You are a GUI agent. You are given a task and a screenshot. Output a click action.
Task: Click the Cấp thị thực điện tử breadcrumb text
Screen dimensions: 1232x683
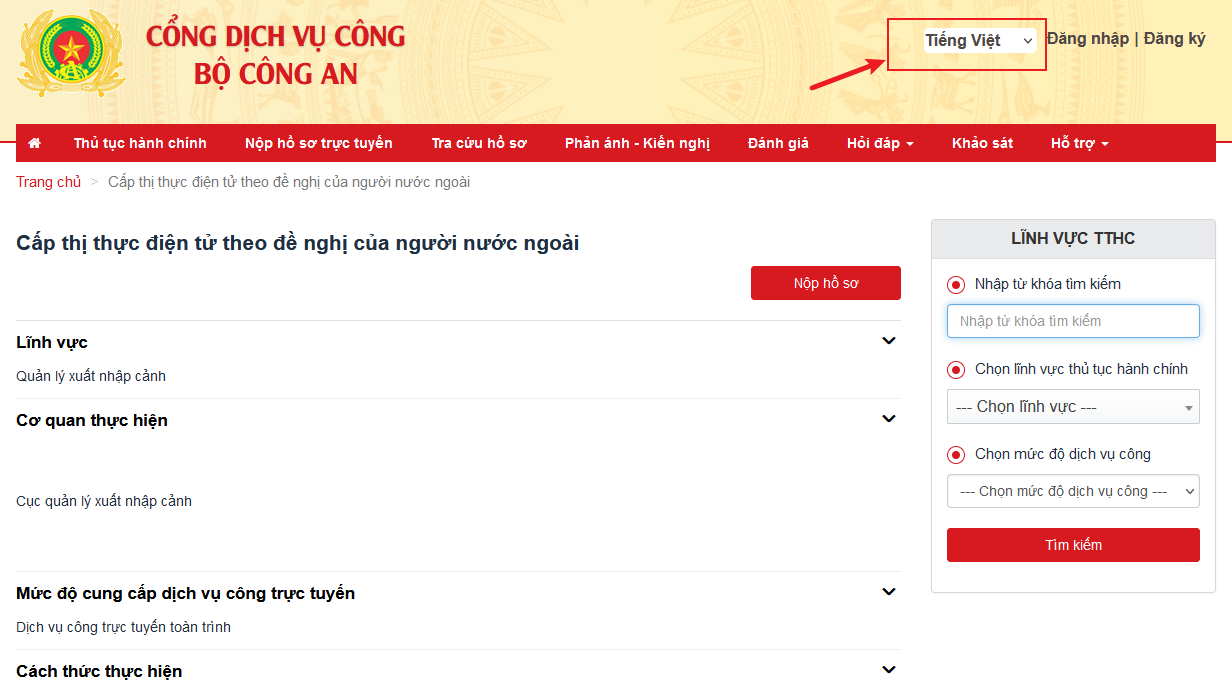289,182
